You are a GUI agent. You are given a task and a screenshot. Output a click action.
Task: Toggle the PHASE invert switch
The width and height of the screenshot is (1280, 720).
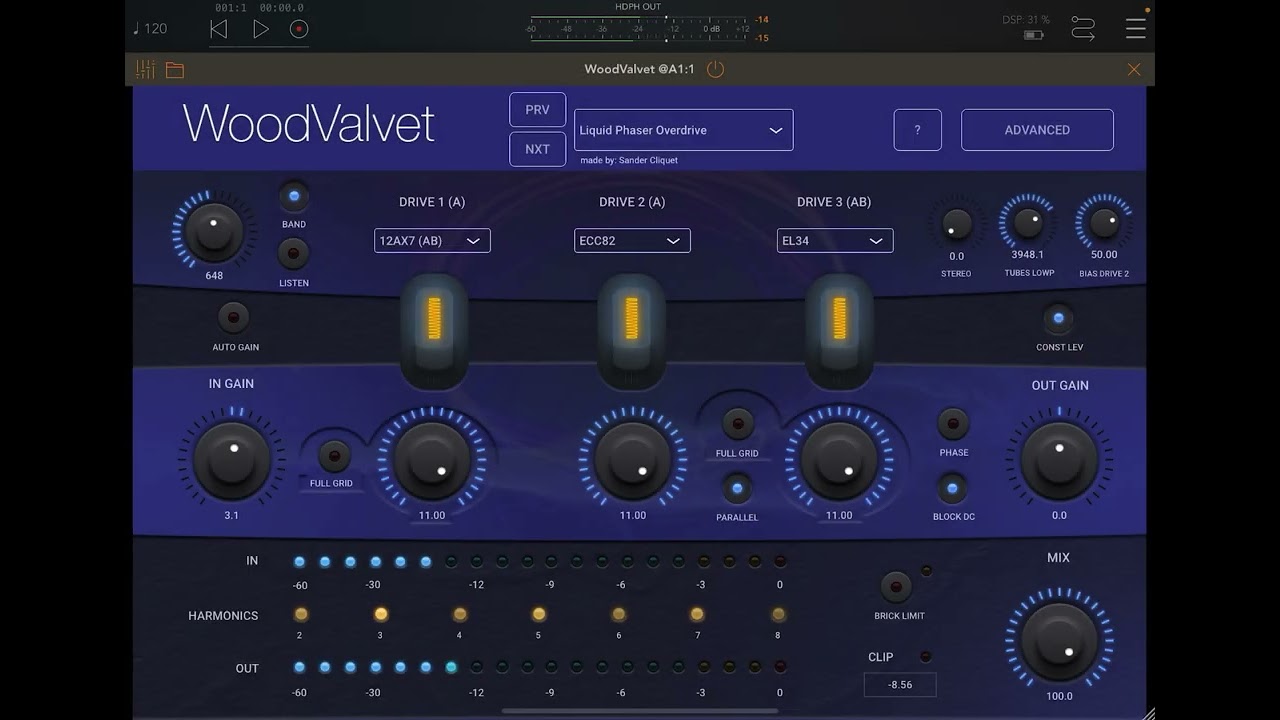(953, 424)
